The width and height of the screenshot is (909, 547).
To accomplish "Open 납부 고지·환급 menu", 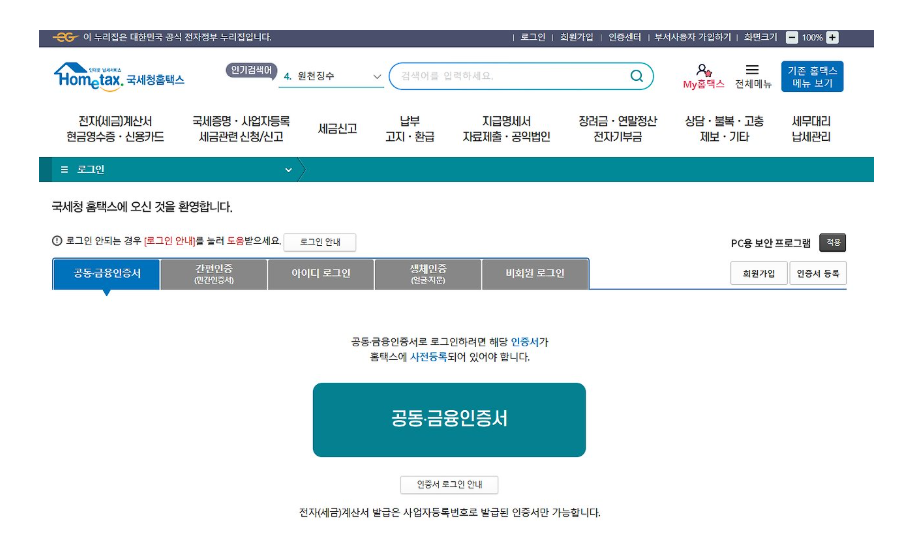I will click(409, 129).
